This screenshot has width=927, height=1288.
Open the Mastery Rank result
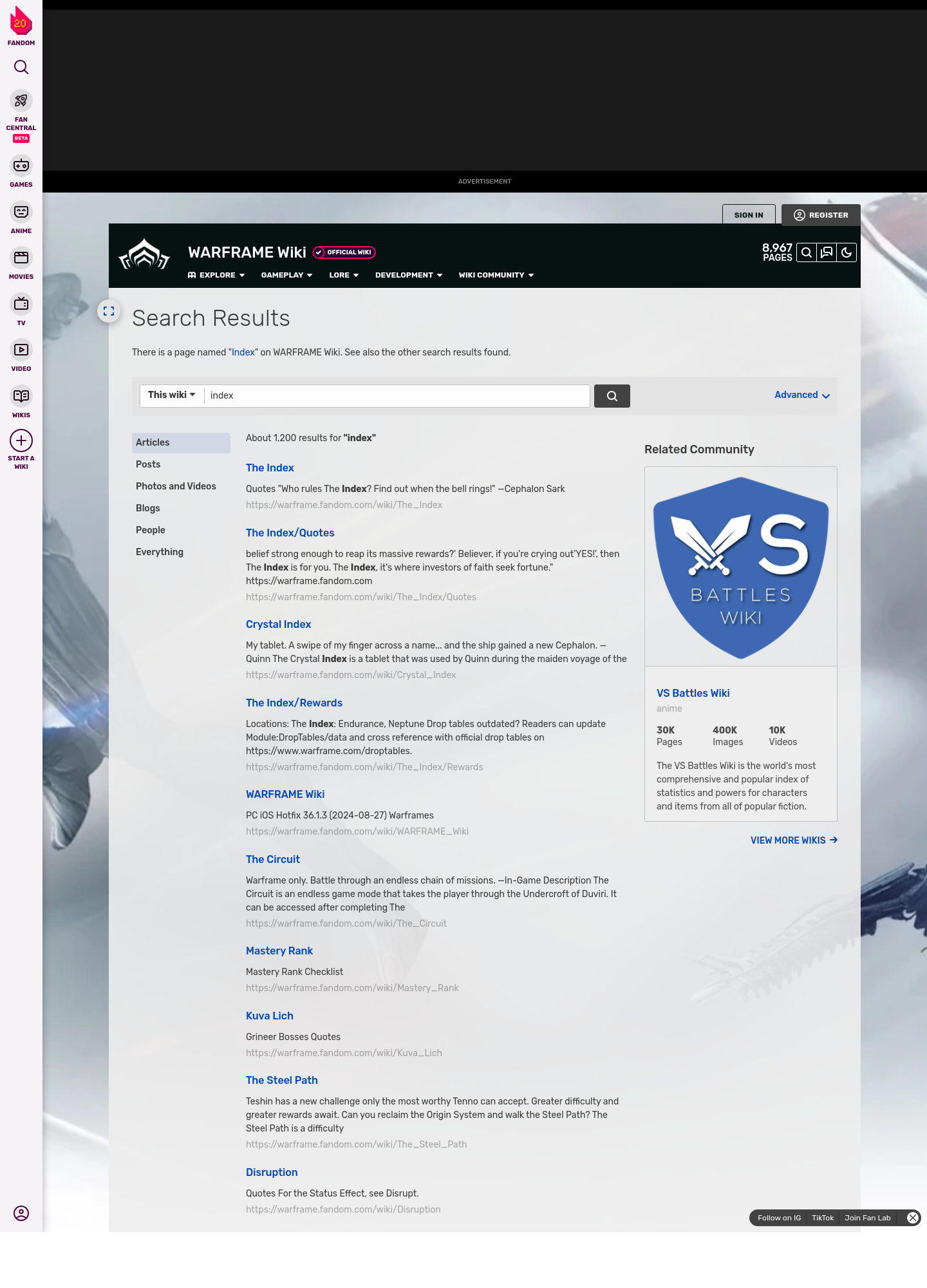(x=279, y=951)
